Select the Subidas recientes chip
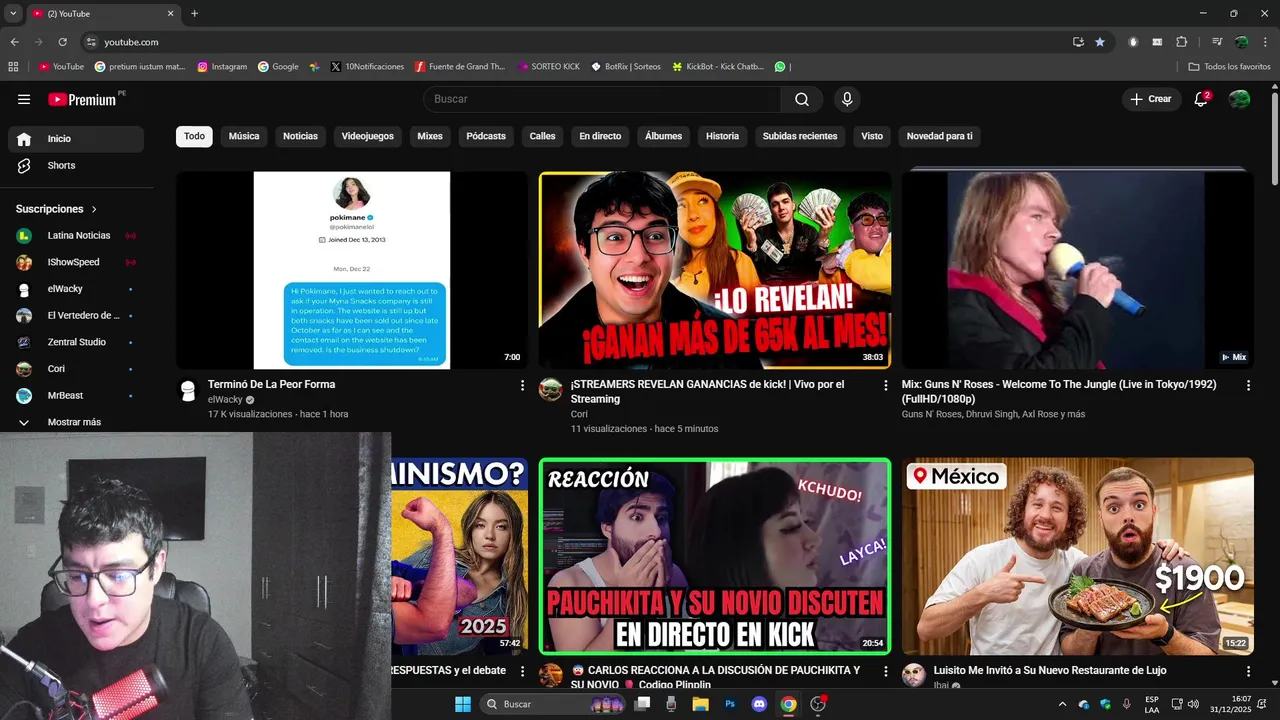Viewport: 1280px width, 720px height. tap(800, 136)
